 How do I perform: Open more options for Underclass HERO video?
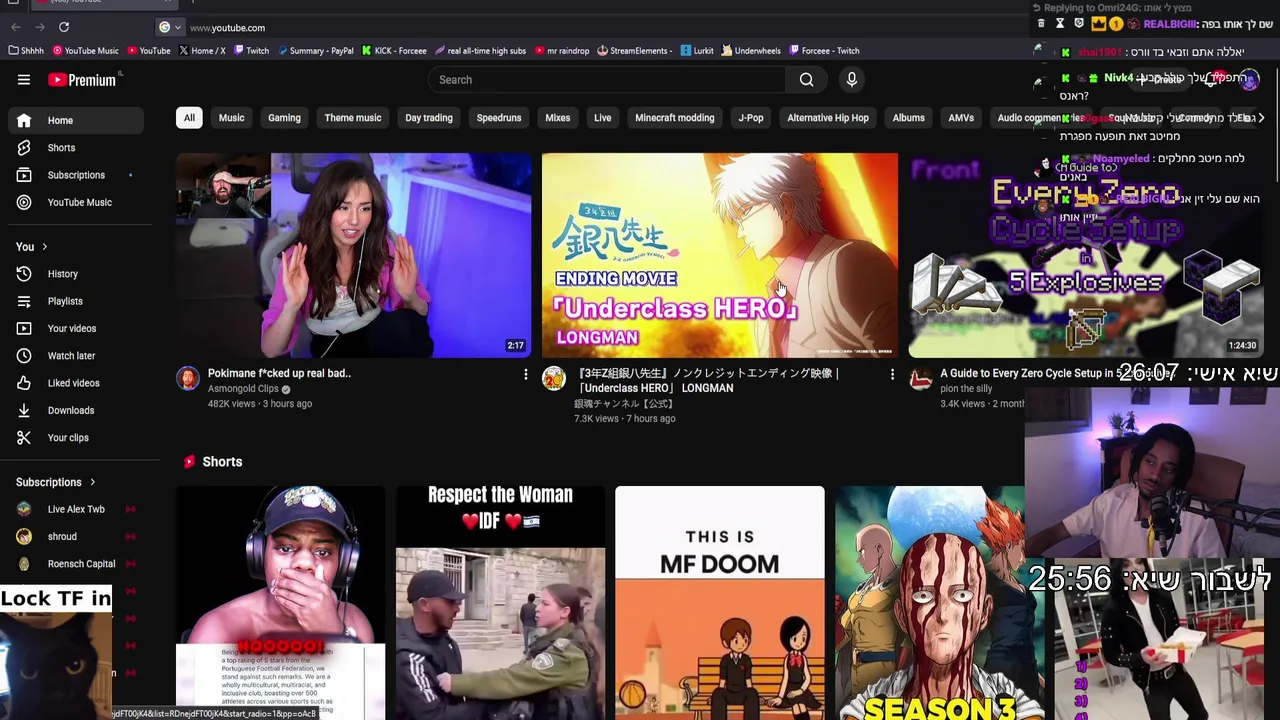pos(892,374)
